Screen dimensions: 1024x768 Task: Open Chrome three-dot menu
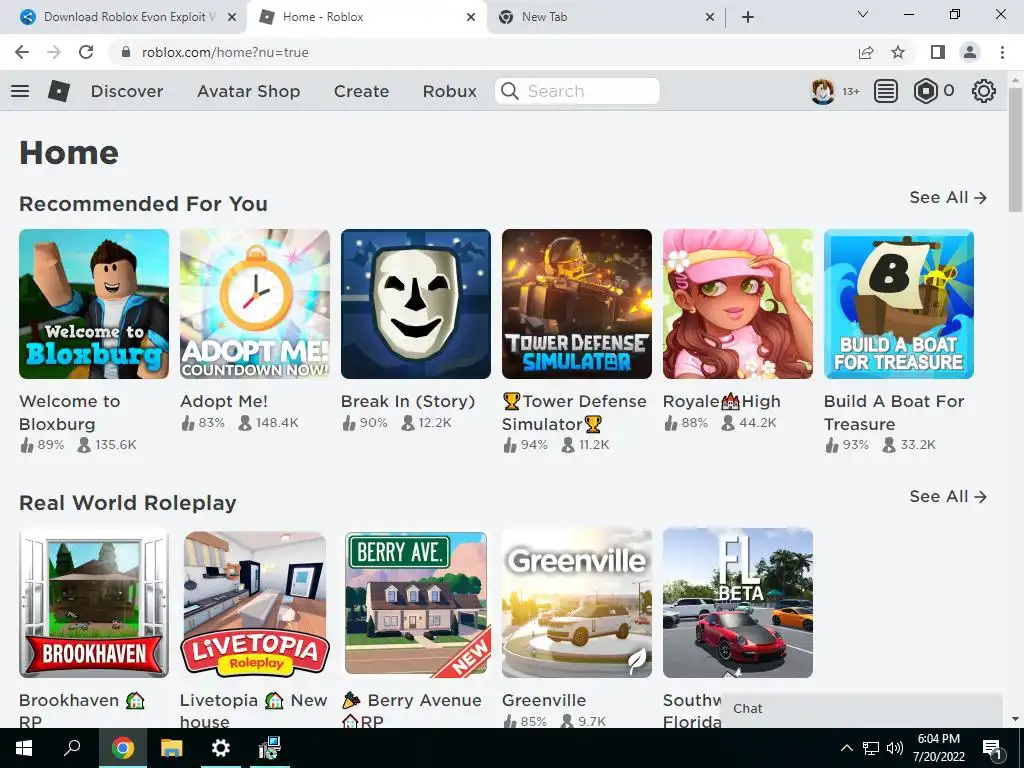click(x=1002, y=52)
